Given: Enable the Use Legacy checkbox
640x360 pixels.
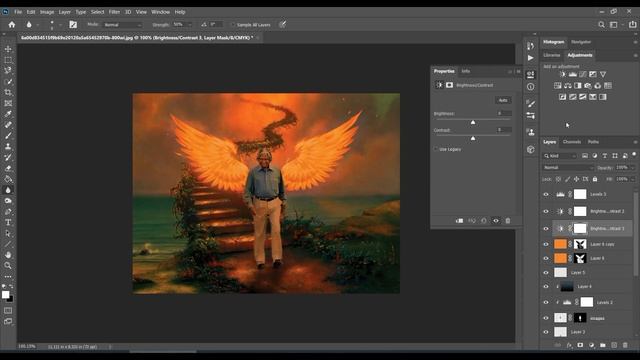Looking at the screenshot, I should point(436,149).
